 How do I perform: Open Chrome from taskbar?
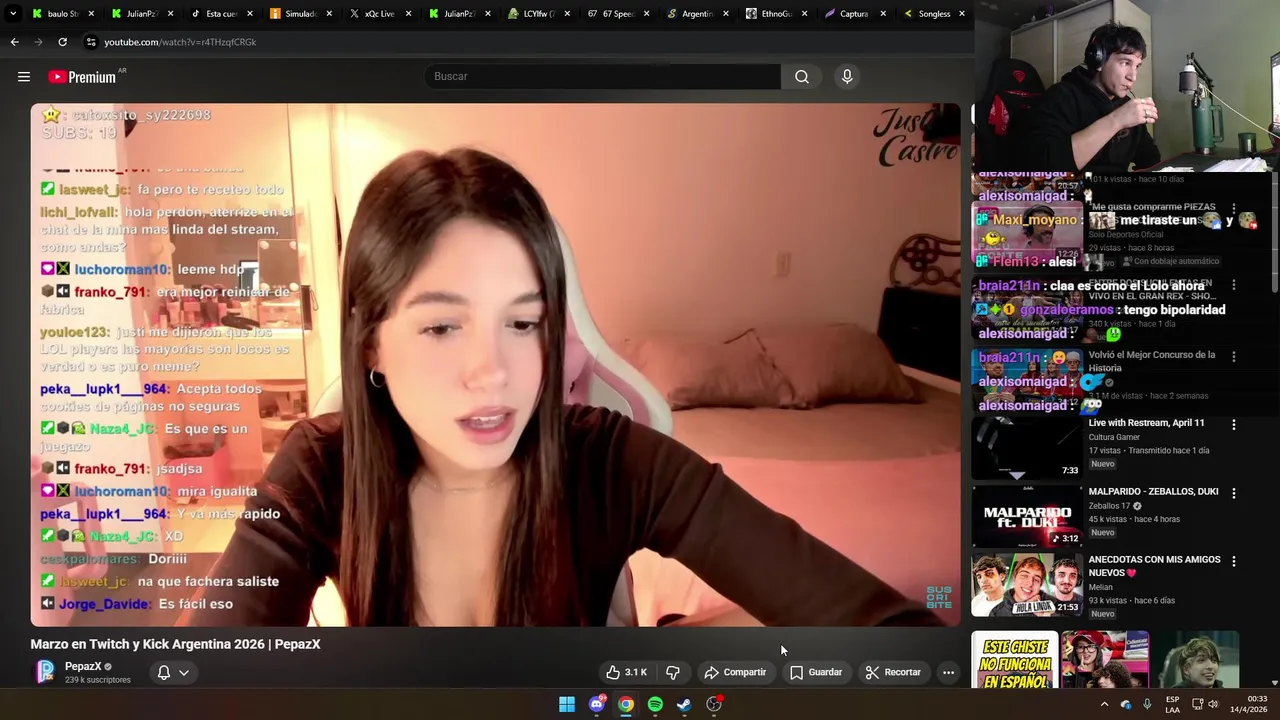626,704
